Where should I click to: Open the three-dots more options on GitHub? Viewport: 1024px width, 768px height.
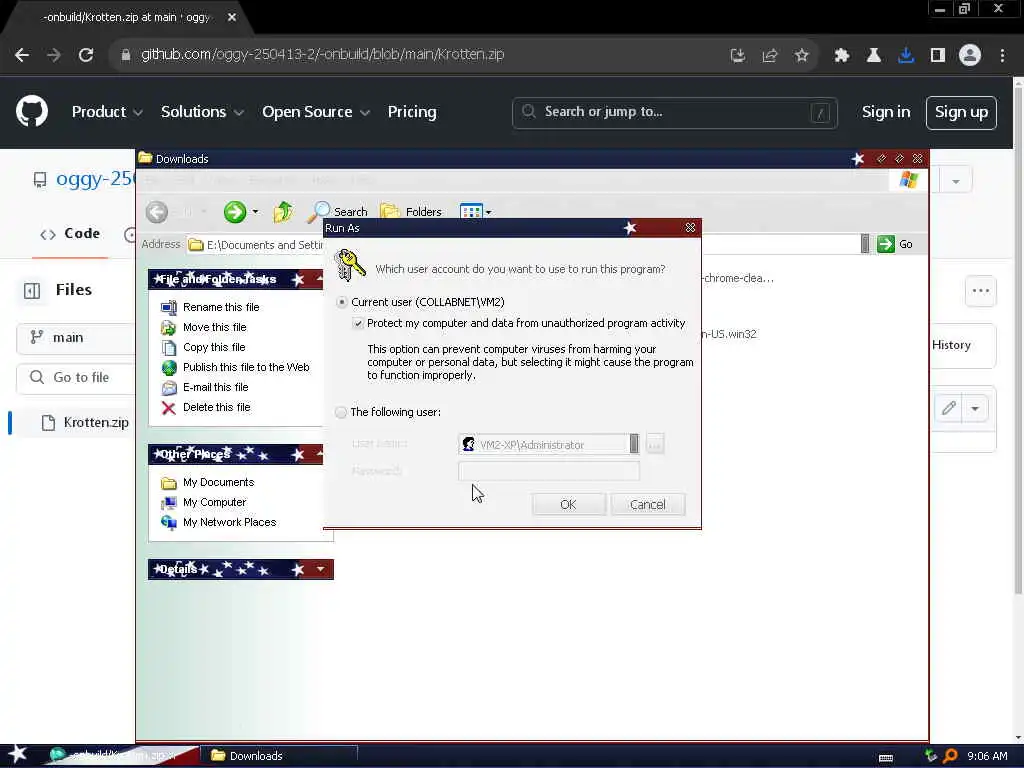pyautogui.click(x=980, y=291)
